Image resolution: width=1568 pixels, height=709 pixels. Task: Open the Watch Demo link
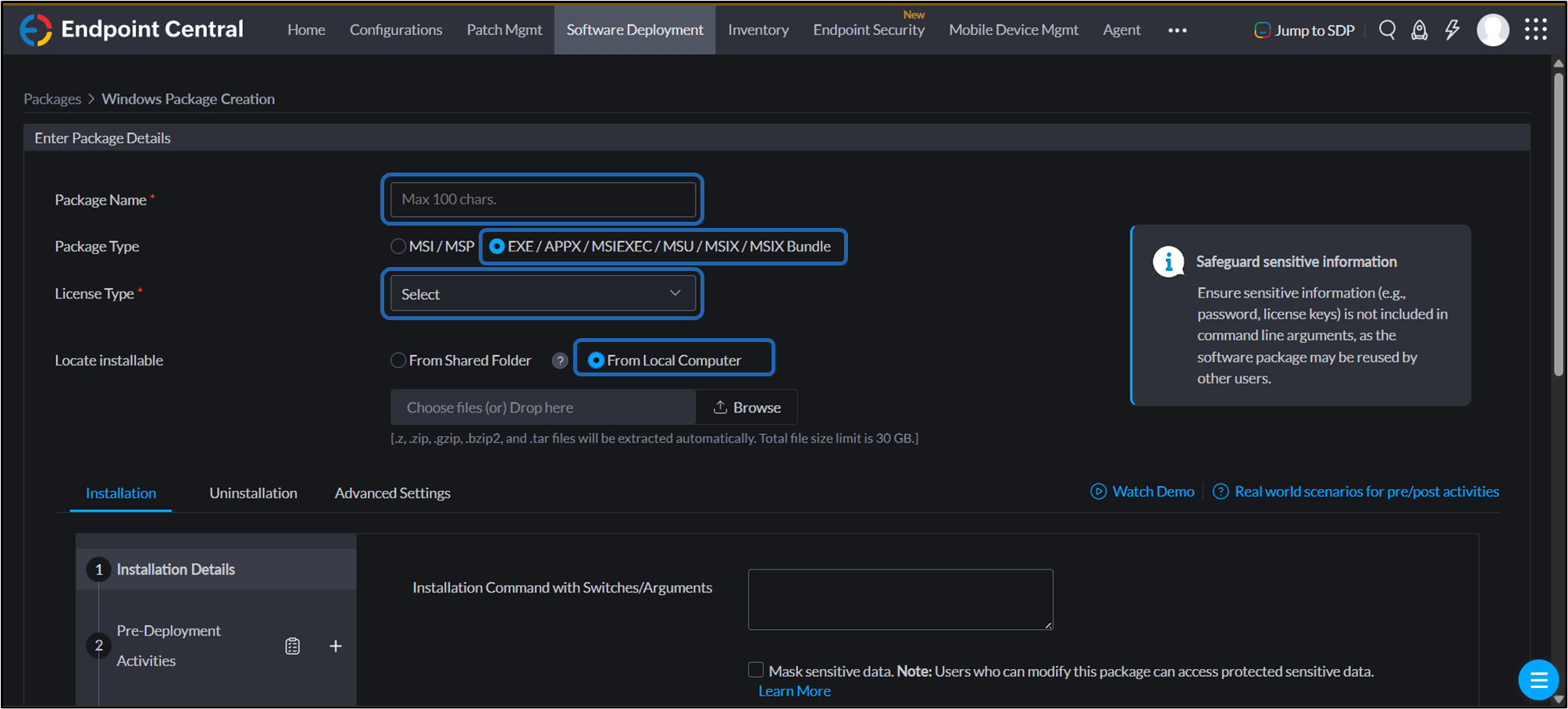click(x=1153, y=492)
